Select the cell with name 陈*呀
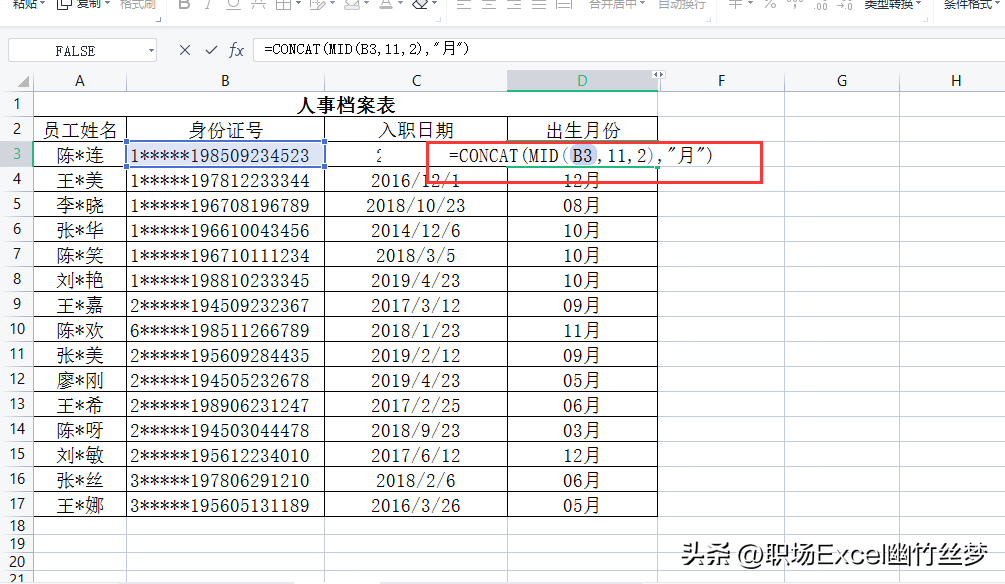This screenshot has height=584, width=1005. (80, 430)
